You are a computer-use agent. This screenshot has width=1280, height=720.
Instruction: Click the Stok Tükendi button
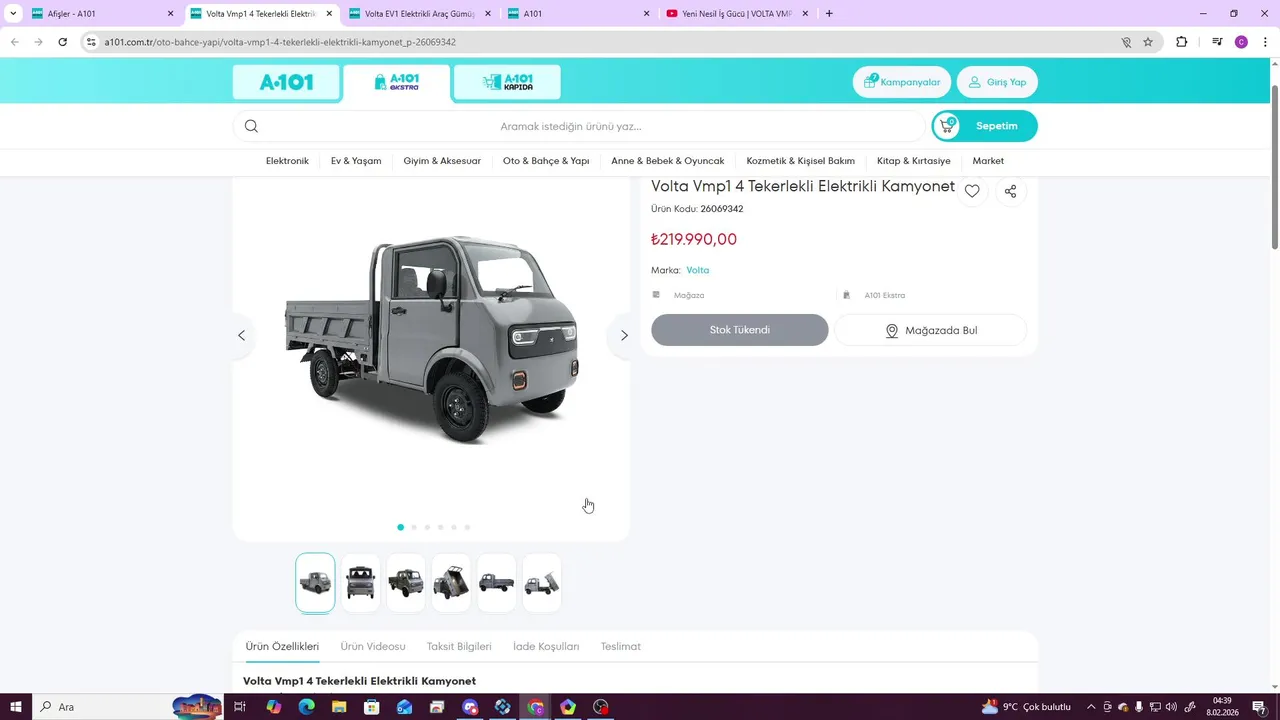point(740,330)
